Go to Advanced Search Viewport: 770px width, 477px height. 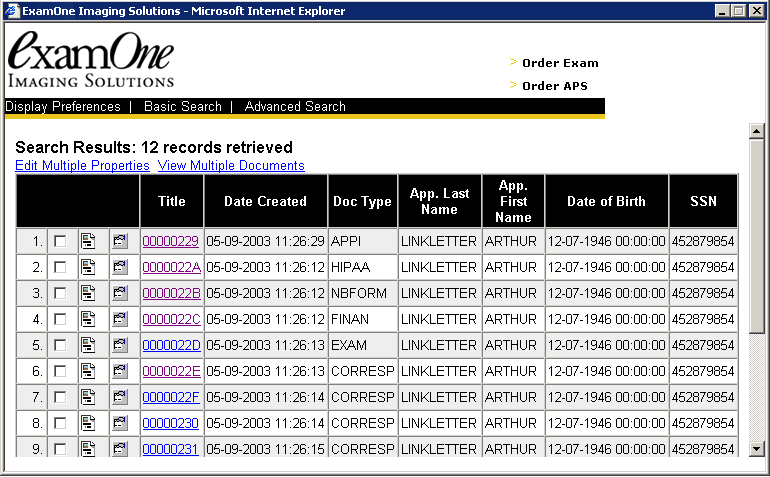pos(295,107)
